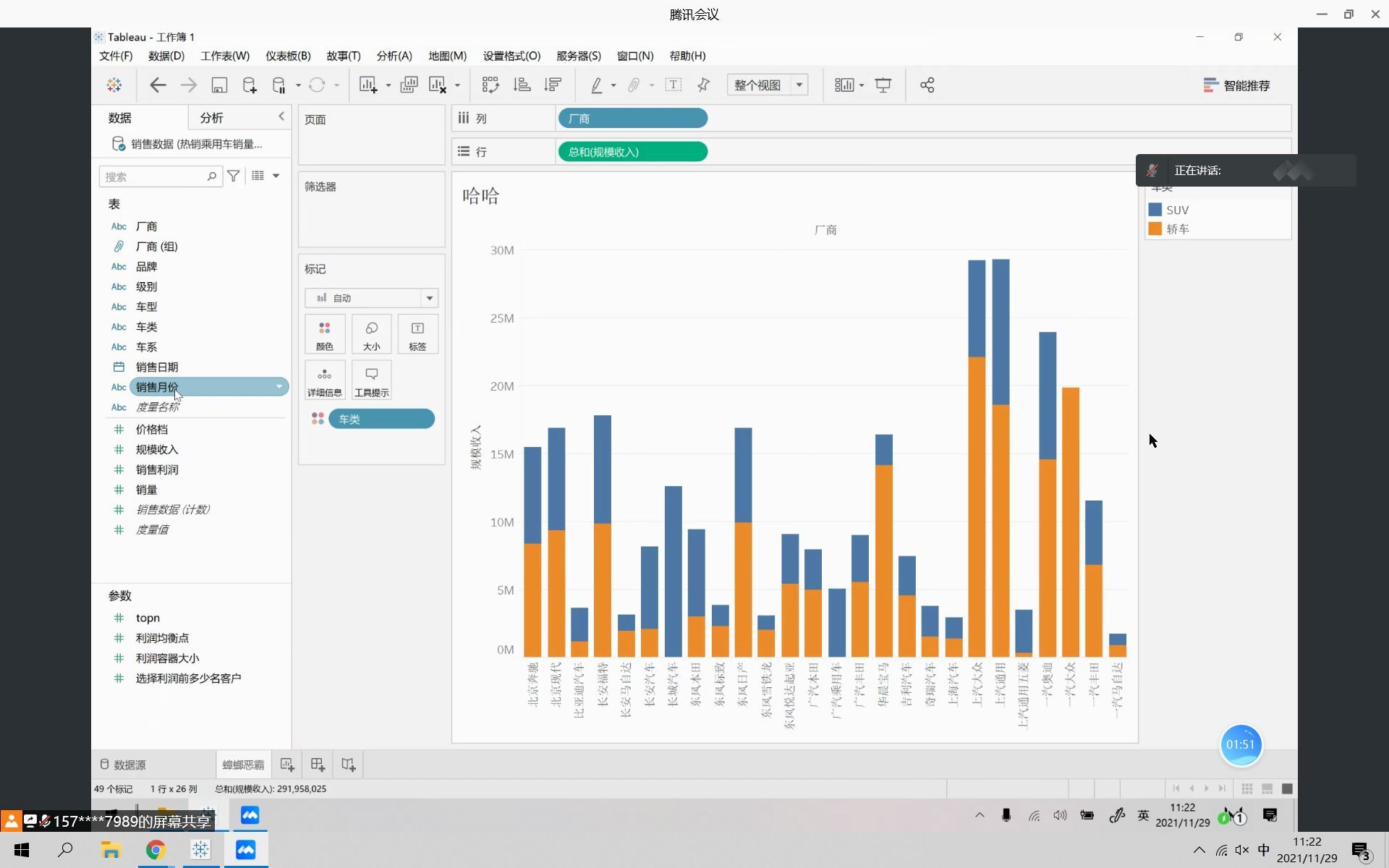Click the presentation mode icon
Image resolution: width=1389 pixels, height=868 pixels.
pos(883,85)
